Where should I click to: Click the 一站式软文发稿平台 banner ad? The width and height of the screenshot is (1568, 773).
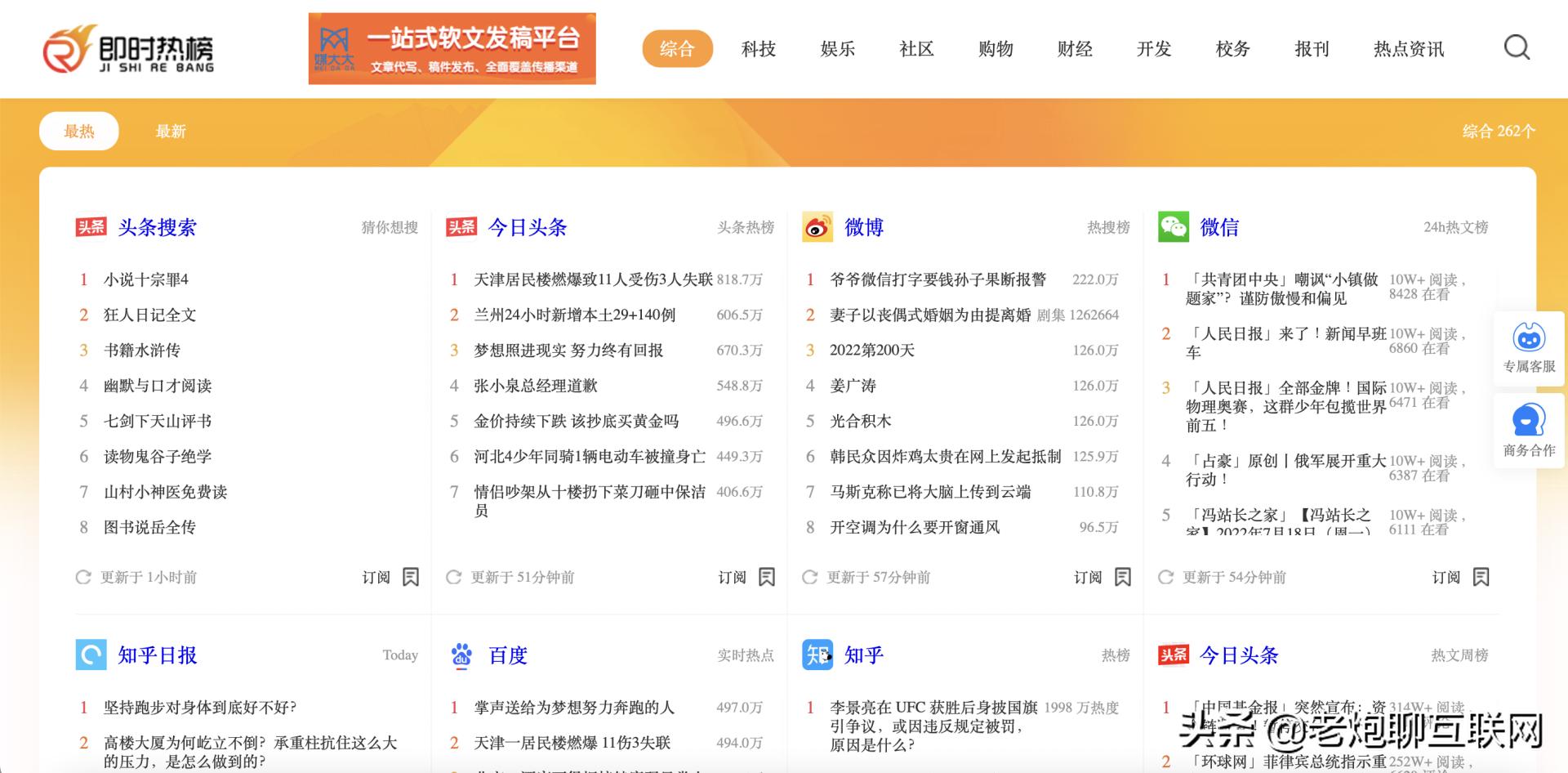point(452,48)
